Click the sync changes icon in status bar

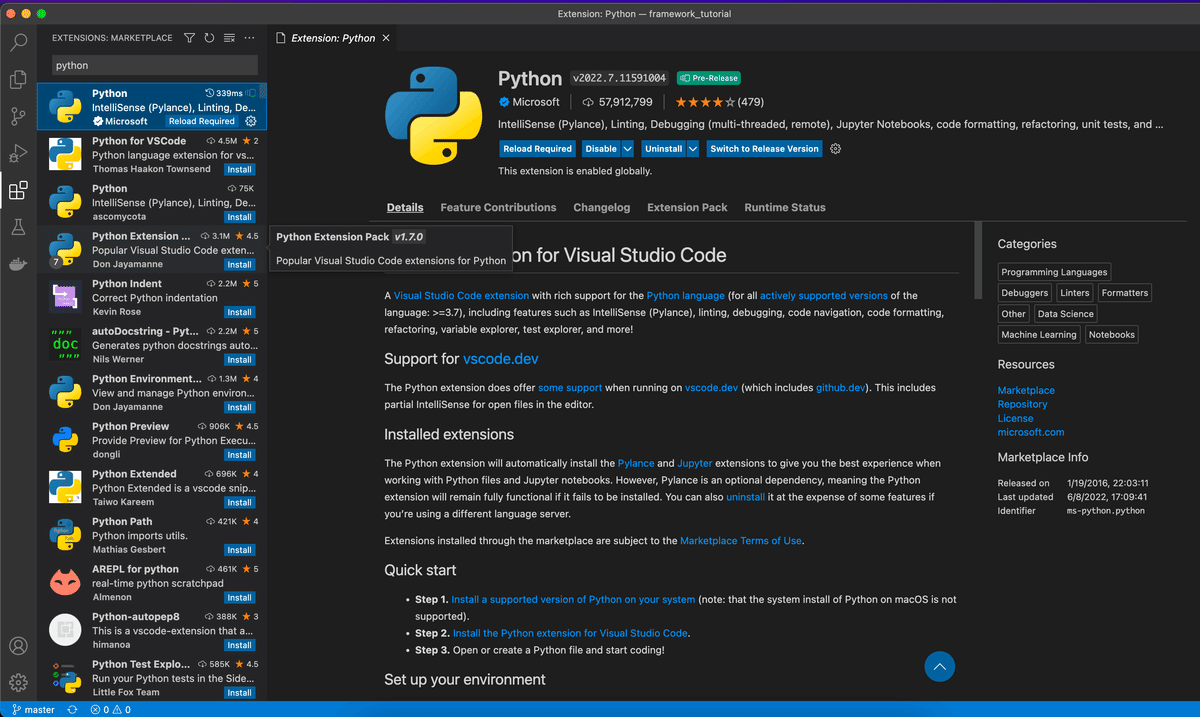click(x=72, y=710)
